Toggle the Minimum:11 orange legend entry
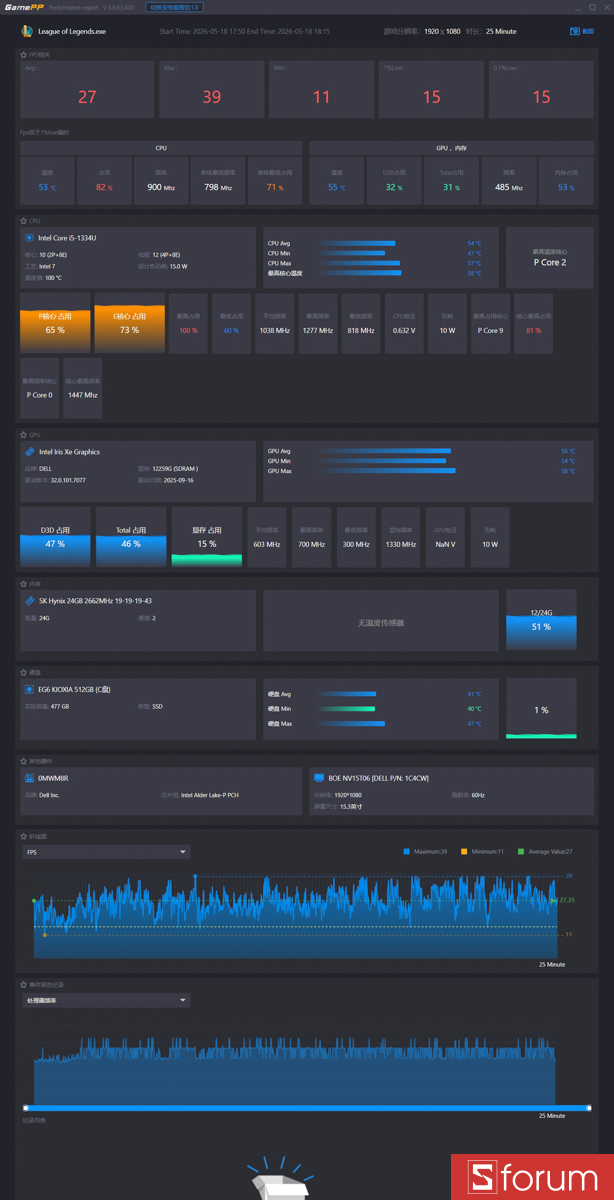Screen dimensions: 614x1200 (x=483, y=852)
